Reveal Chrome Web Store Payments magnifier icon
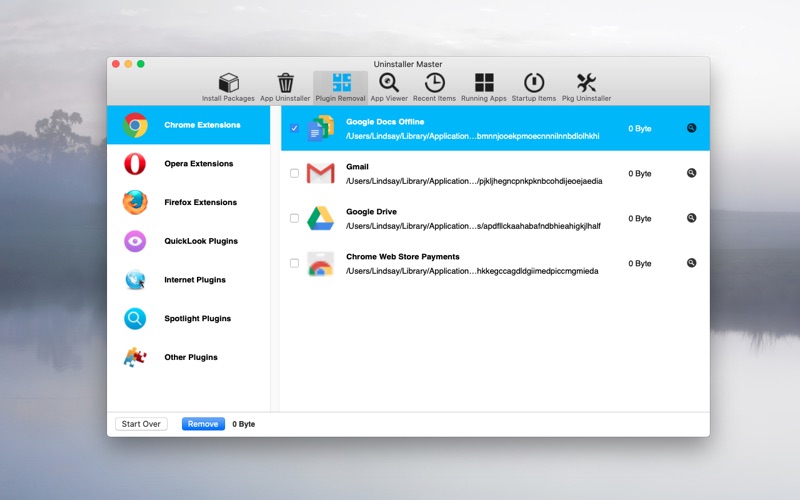The height and width of the screenshot is (500, 800). coord(691,263)
